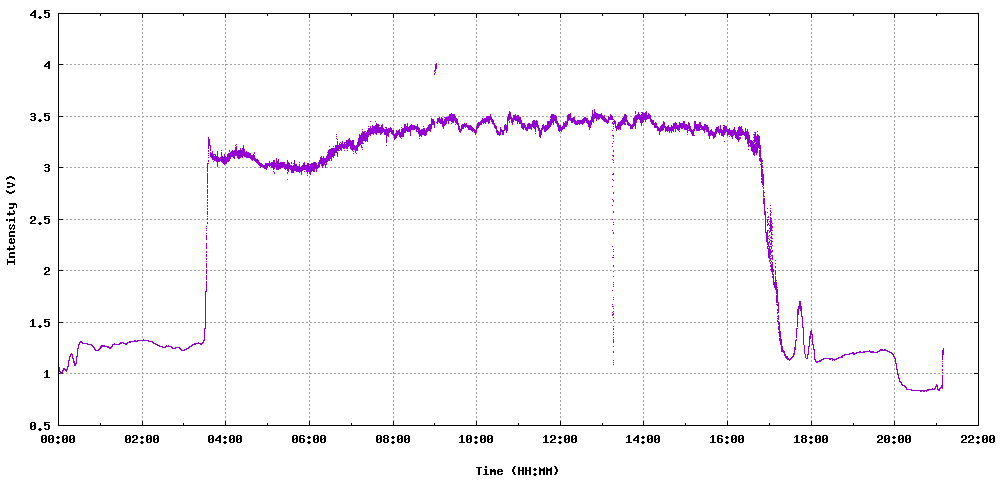The image size is (1000, 480).
Task: Click the 14:00 x-axis tick label
Action: click(643, 439)
